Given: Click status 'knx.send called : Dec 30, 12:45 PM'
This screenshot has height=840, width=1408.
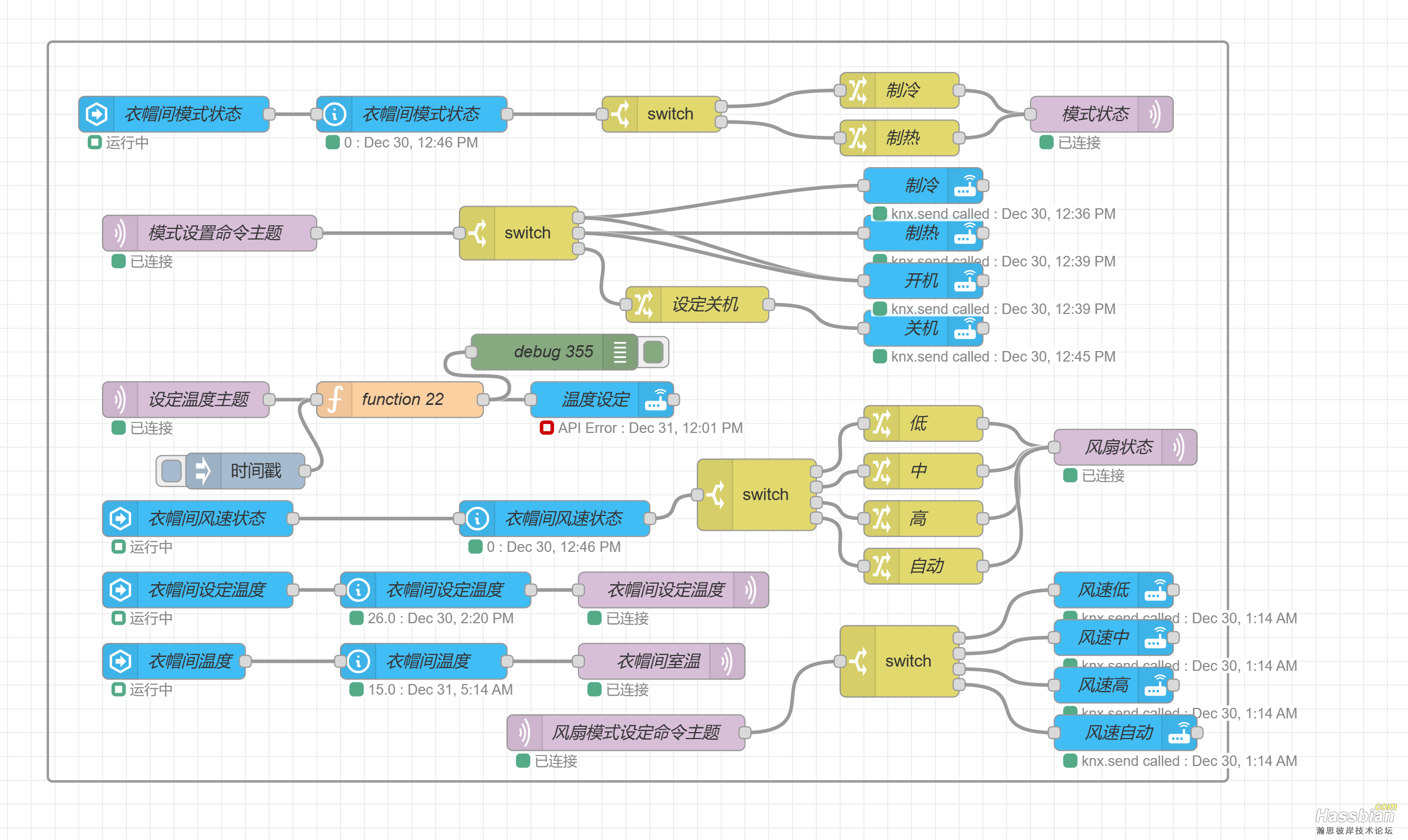Looking at the screenshot, I should pos(1003,357).
